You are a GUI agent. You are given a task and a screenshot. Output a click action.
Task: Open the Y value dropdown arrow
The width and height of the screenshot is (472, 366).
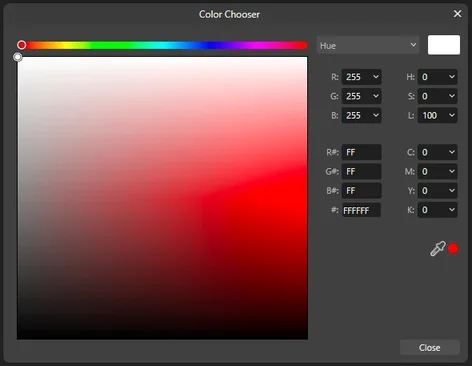[x=452, y=190]
